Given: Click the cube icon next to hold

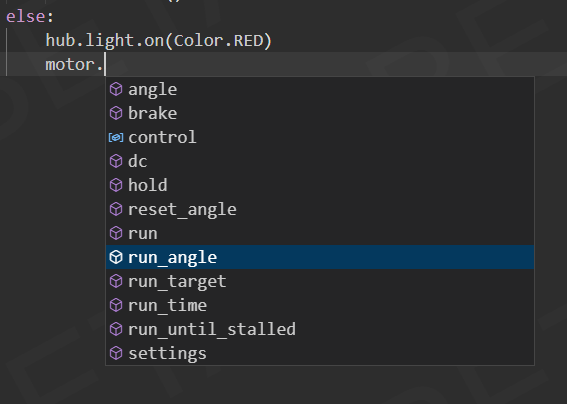Looking at the screenshot, I should [116, 185].
